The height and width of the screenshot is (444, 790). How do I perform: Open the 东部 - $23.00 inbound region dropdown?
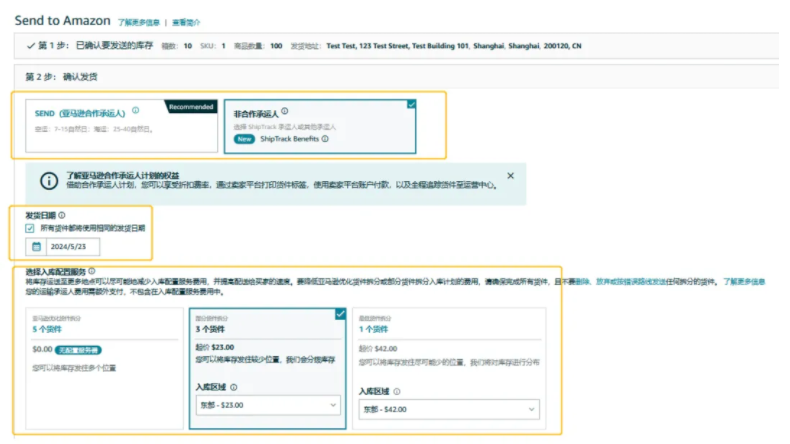pos(268,405)
